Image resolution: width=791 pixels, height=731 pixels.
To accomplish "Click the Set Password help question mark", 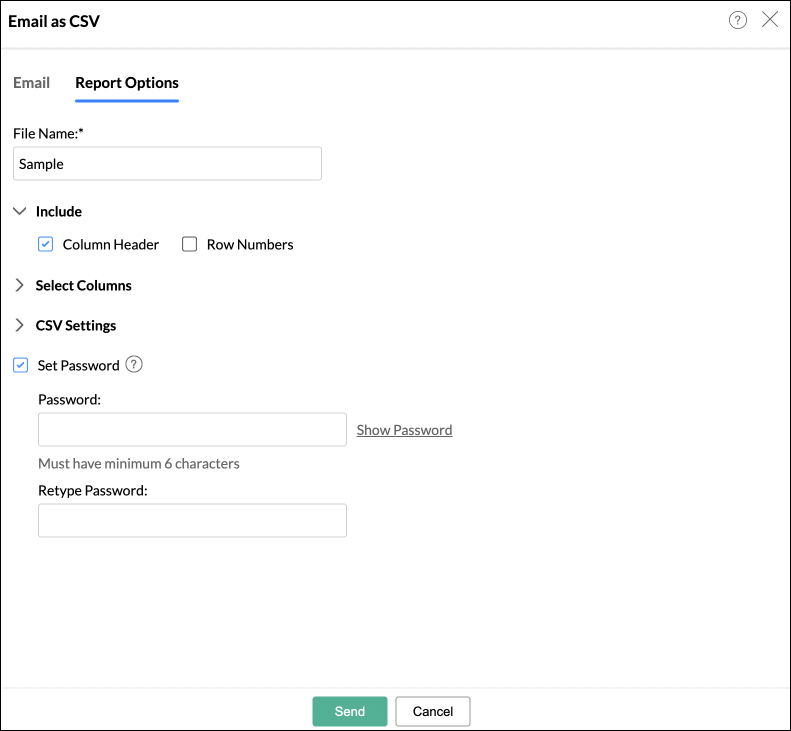I will pyautogui.click(x=134, y=365).
